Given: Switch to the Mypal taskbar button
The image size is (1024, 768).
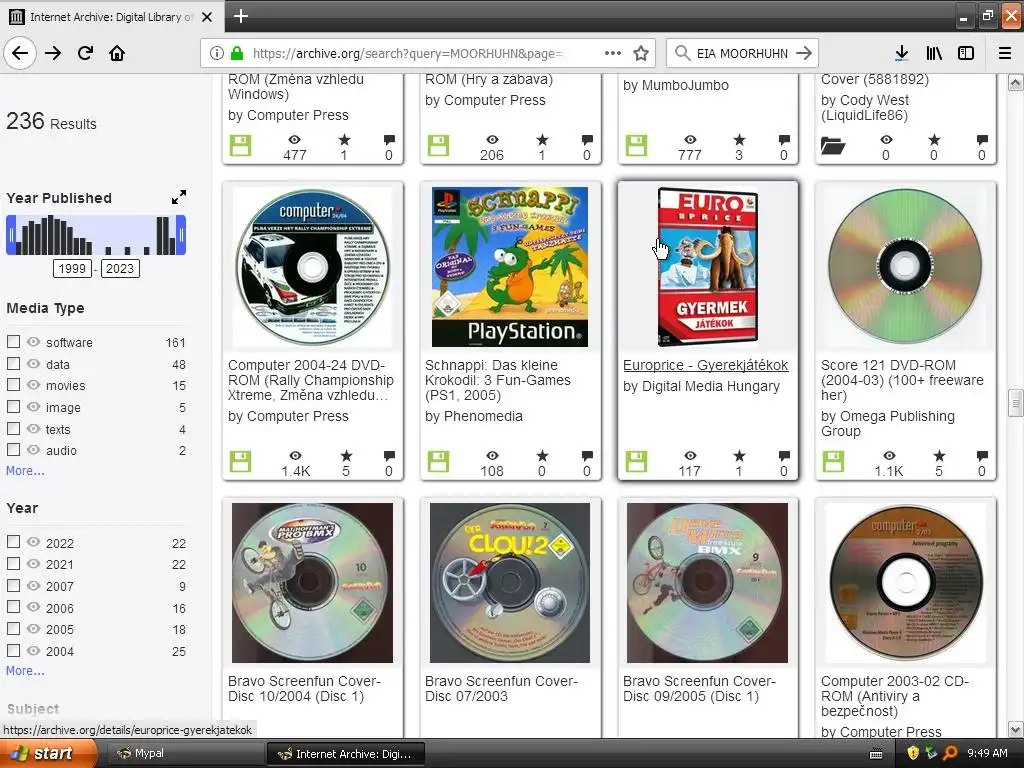Looking at the screenshot, I should coord(183,753).
